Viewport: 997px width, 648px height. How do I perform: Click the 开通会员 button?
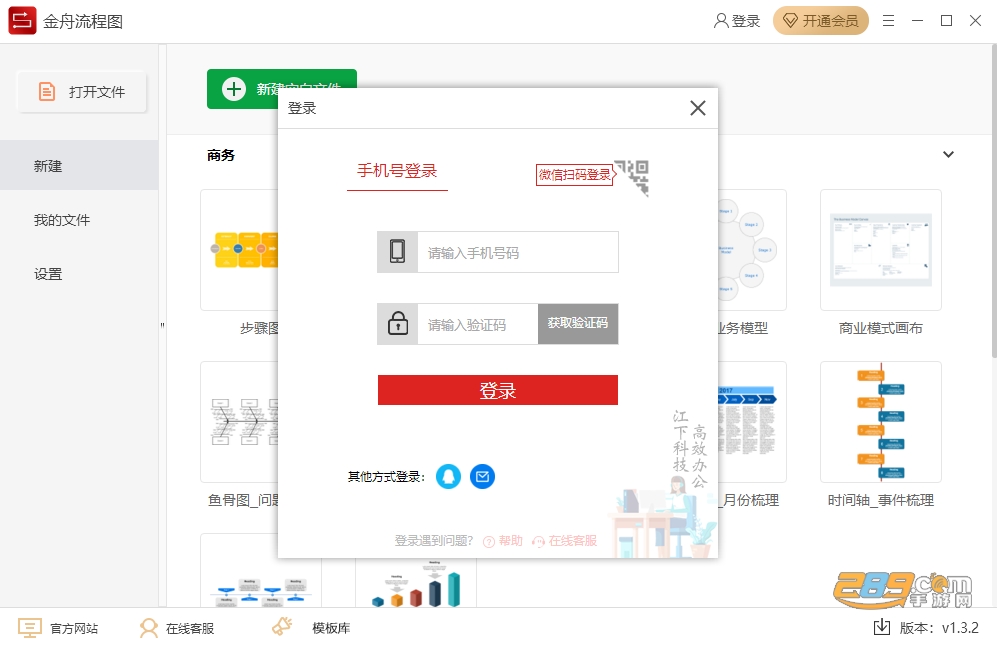(821, 21)
